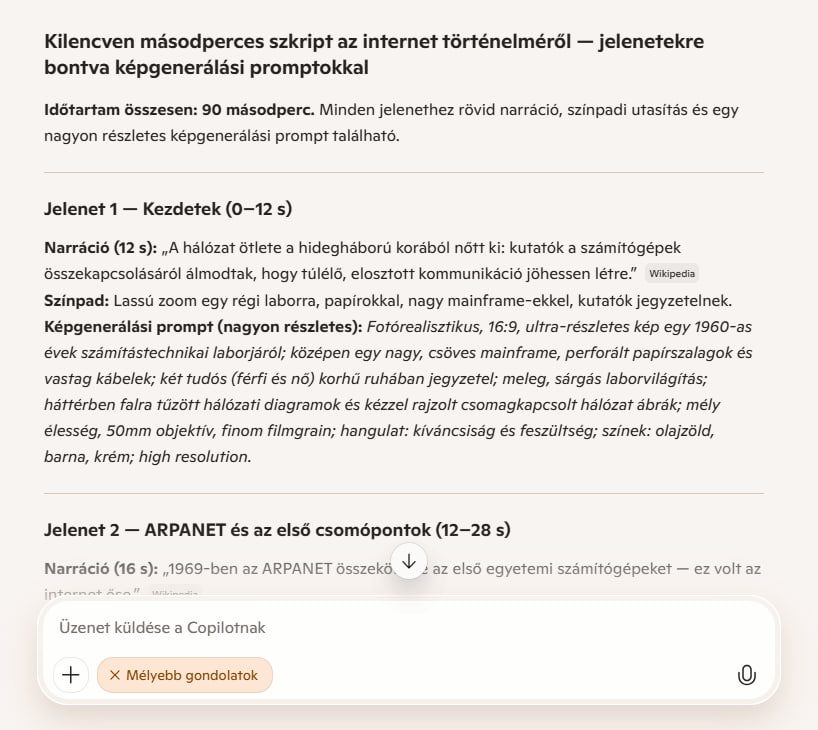Open the Wikipedia citation in Jelenet 1
The height and width of the screenshot is (730, 818).
tap(671, 273)
